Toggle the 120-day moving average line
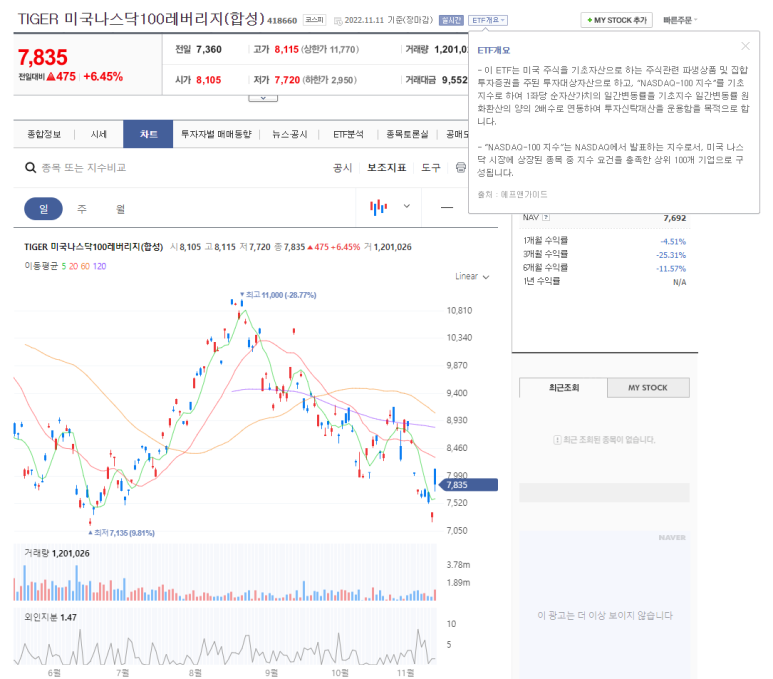The width and height of the screenshot is (773, 679). pos(100,266)
